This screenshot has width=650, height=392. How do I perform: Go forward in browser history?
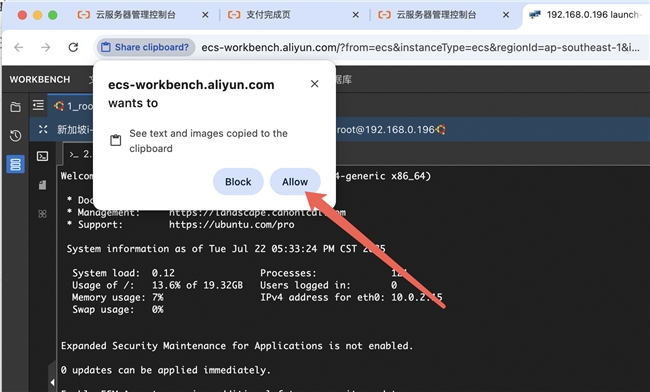[46, 47]
